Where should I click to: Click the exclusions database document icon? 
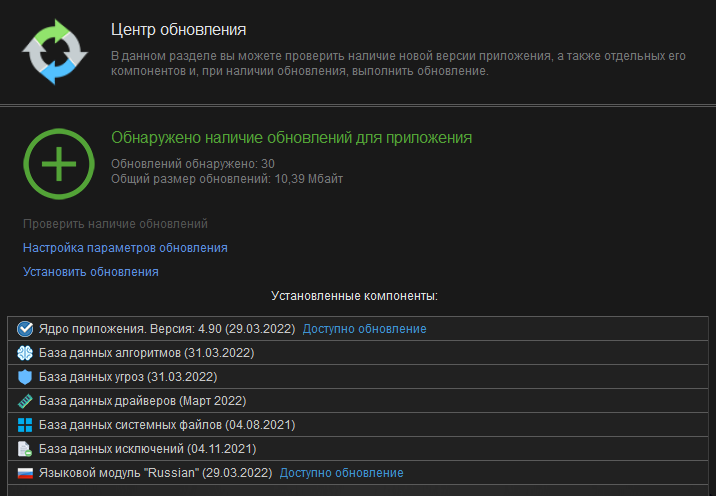pyautogui.click(x=25, y=449)
